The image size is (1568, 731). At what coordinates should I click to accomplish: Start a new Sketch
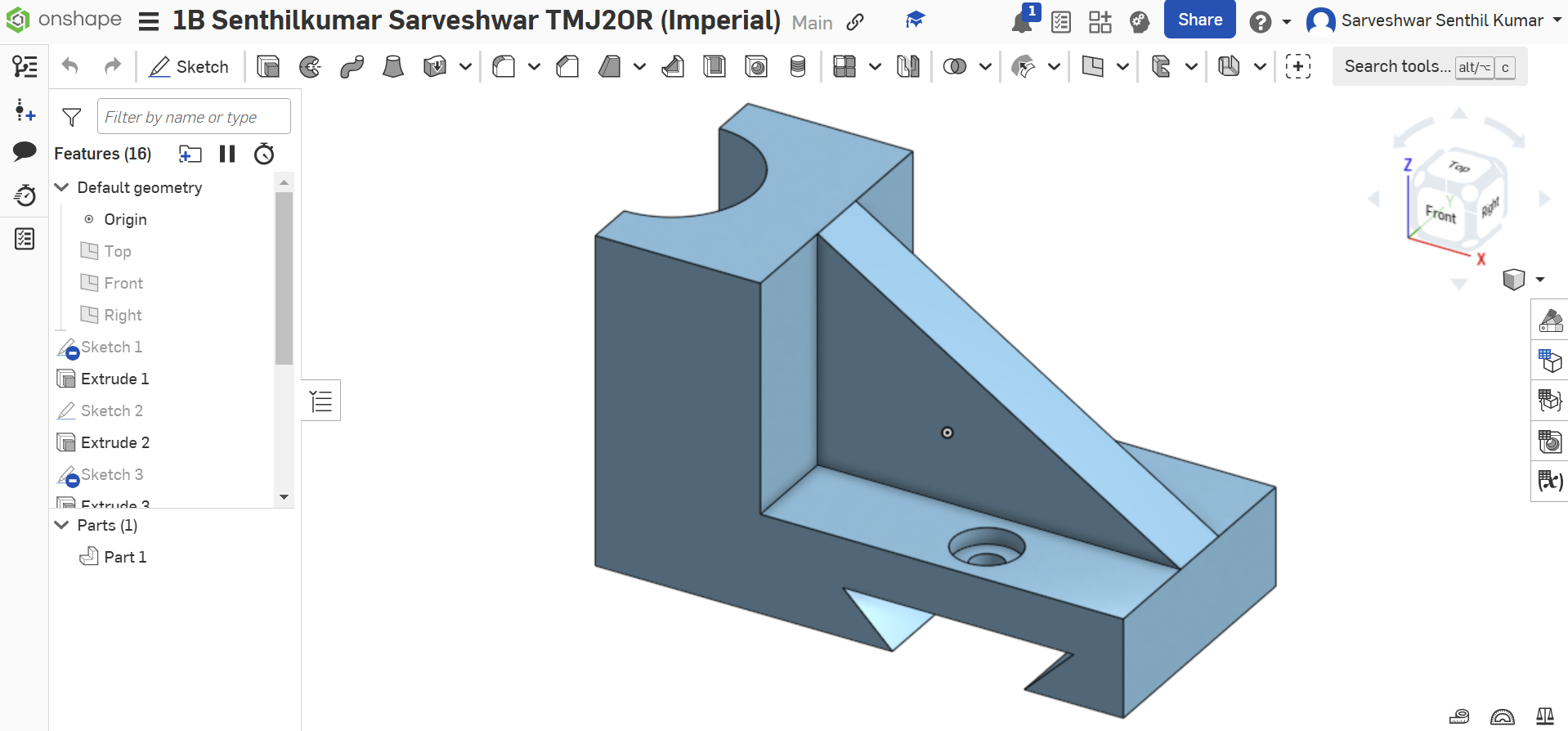189,66
